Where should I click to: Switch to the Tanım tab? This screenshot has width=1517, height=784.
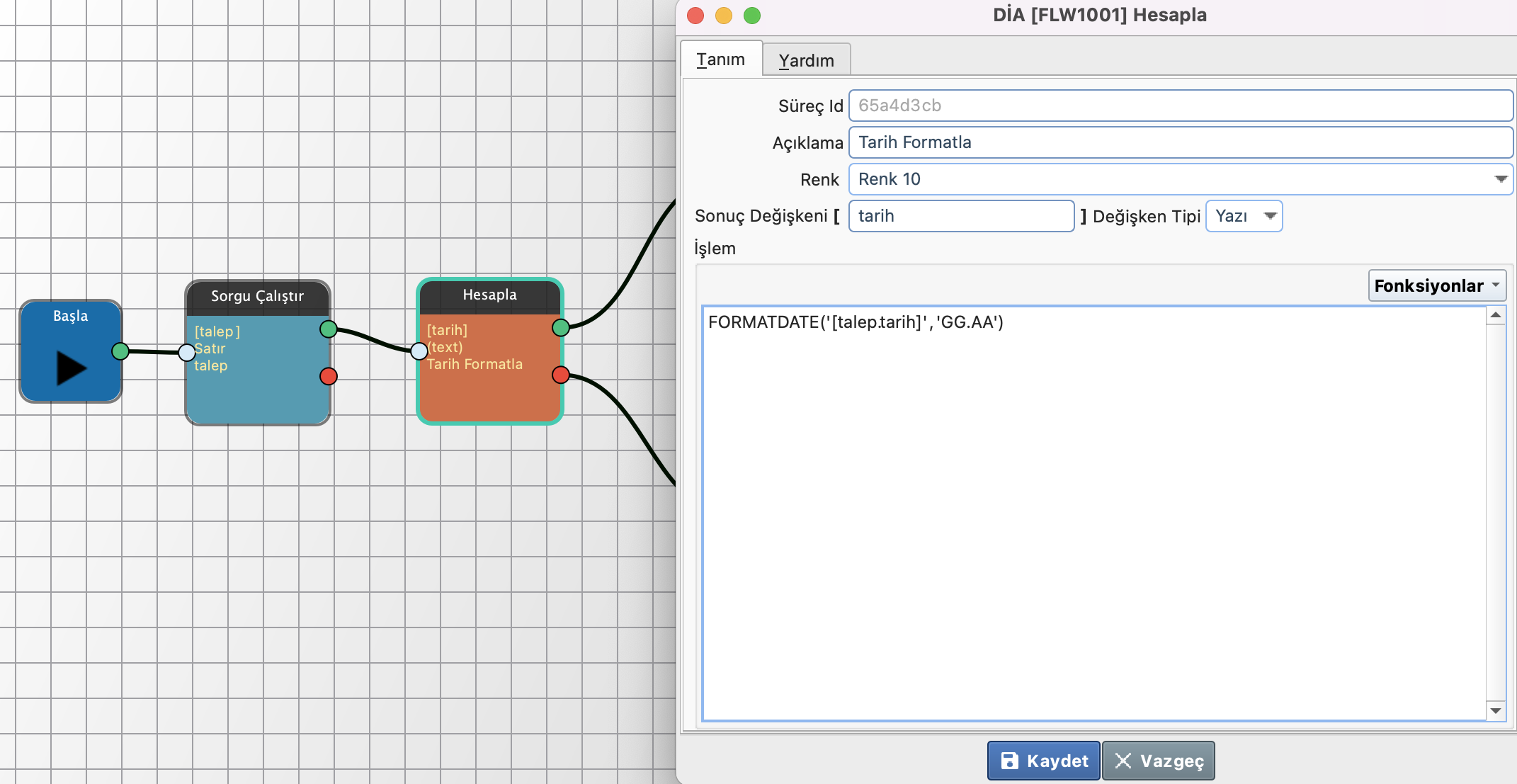click(720, 59)
